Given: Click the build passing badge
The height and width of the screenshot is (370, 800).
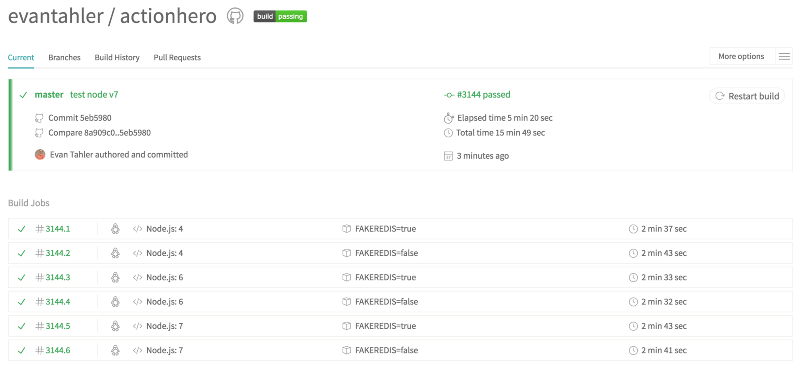Looking at the screenshot, I should point(280,16).
